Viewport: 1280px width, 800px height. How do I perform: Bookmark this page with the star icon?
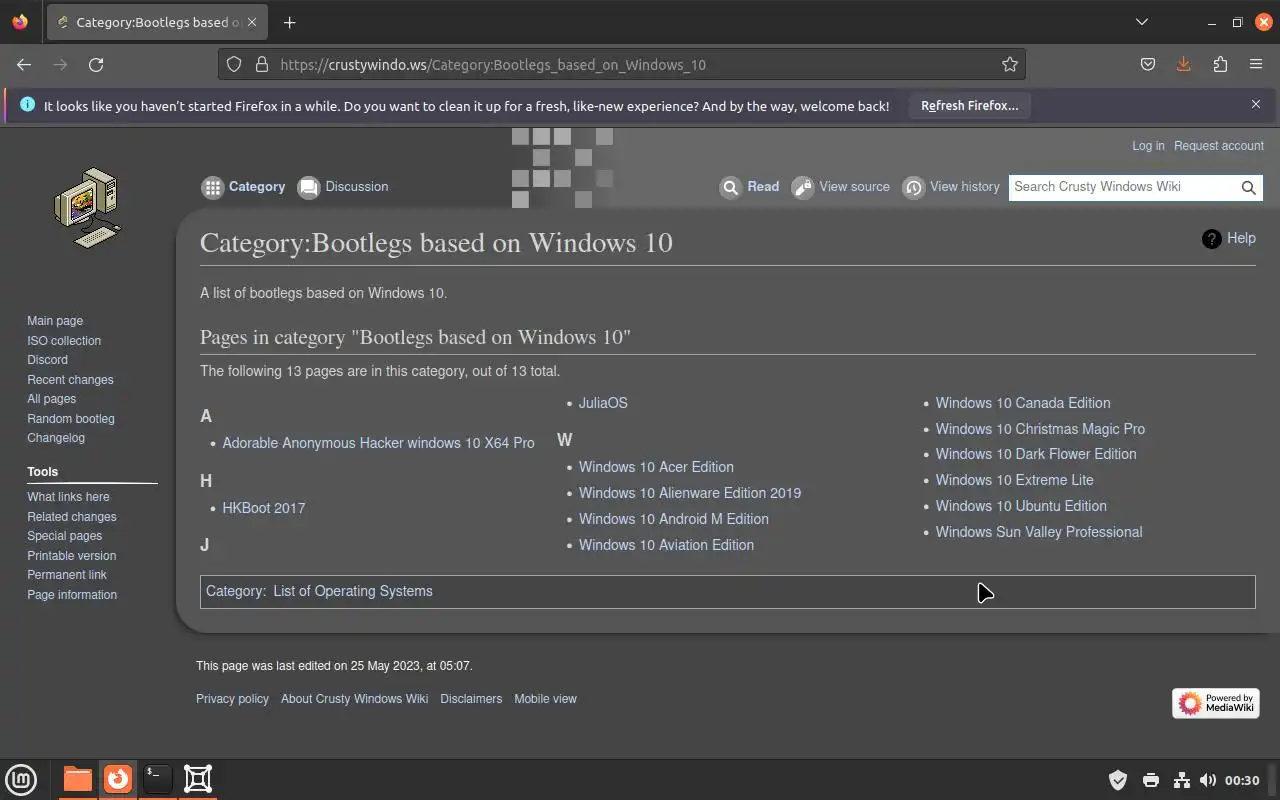tap(1010, 64)
